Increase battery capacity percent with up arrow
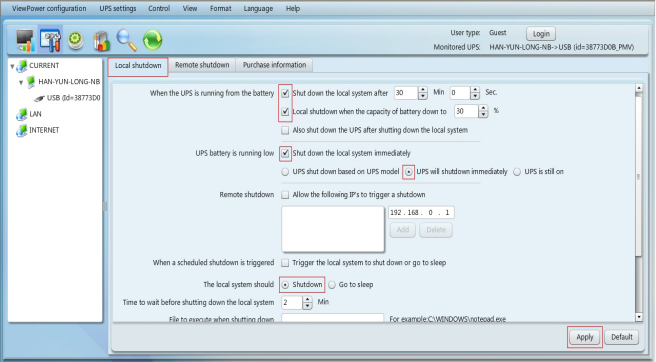656x362 pixels. coord(483,108)
